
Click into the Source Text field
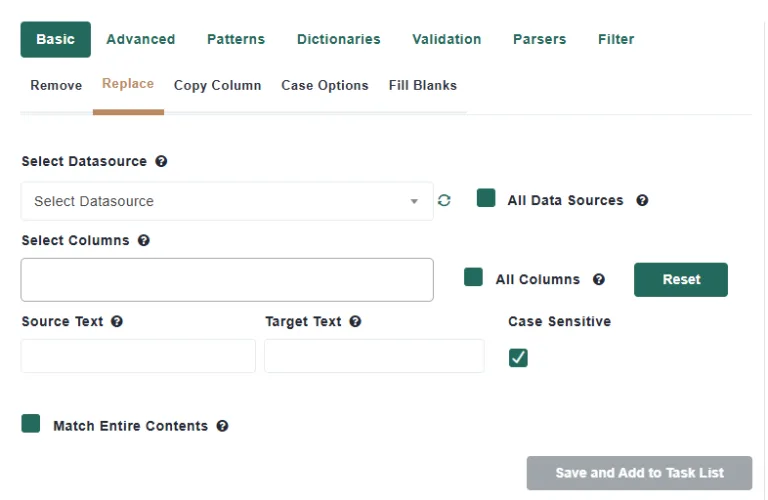click(x=138, y=356)
